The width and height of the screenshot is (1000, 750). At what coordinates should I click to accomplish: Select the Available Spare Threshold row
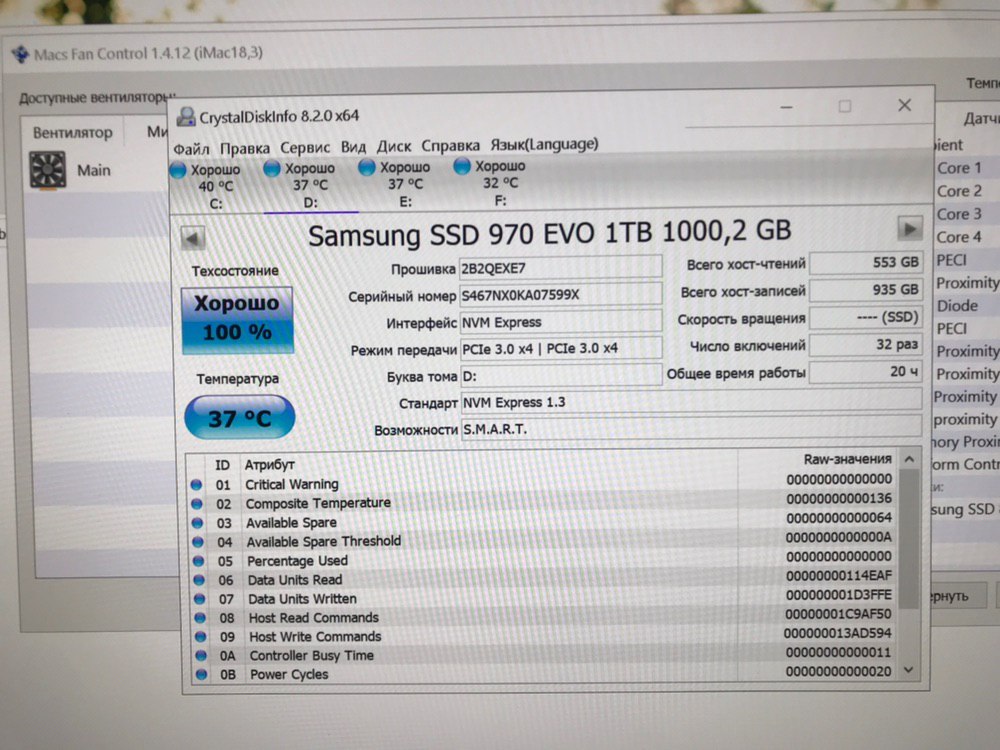[542, 540]
